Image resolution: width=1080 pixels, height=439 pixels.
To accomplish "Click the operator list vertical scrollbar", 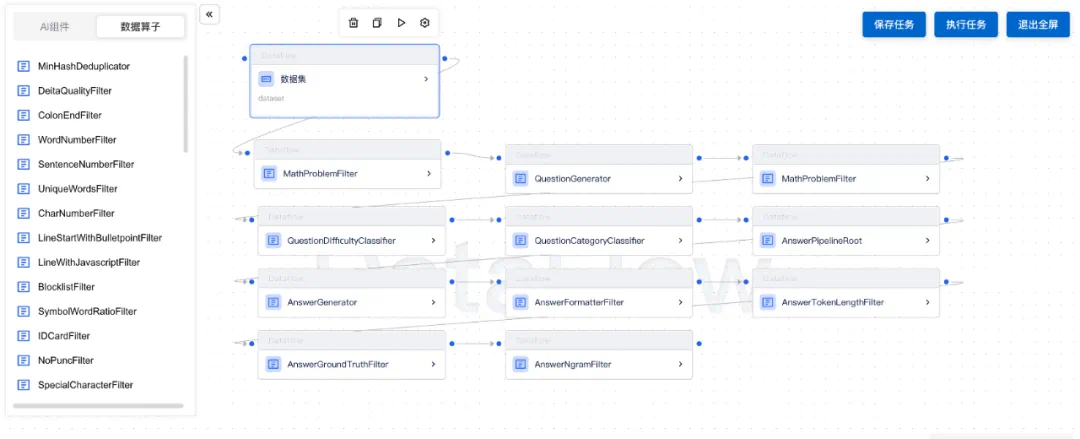I will pos(185,103).
